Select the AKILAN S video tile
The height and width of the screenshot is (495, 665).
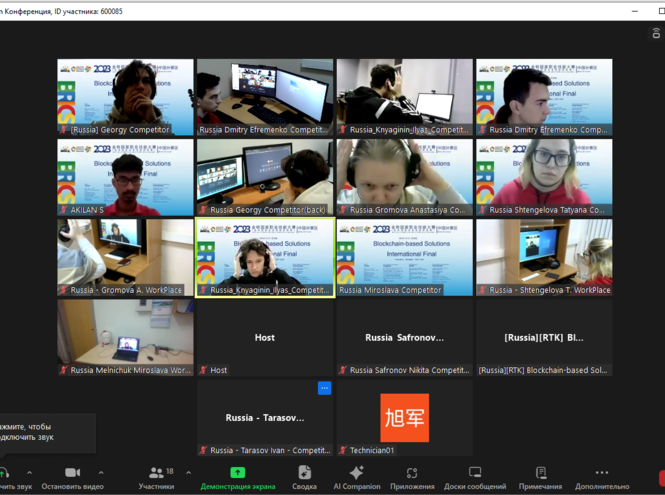(x=125, y=177)
